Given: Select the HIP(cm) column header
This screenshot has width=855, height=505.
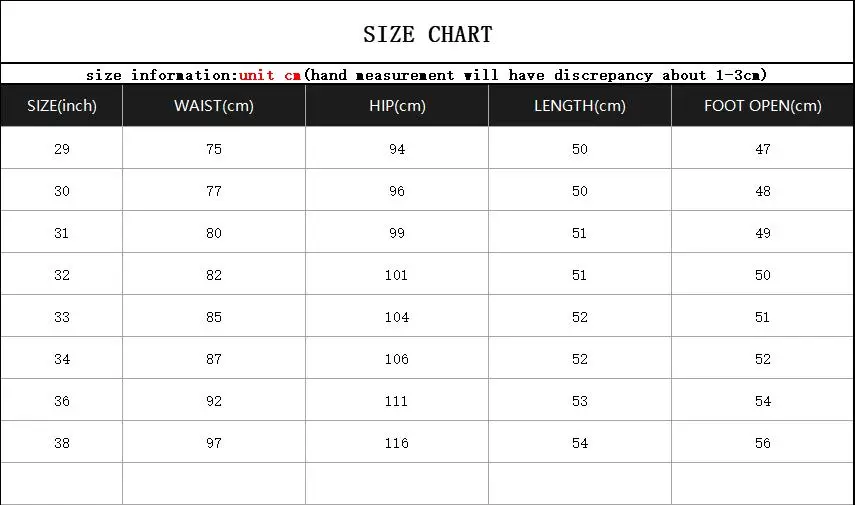Looking at the screenshot, I should click(x=397, y=106).
